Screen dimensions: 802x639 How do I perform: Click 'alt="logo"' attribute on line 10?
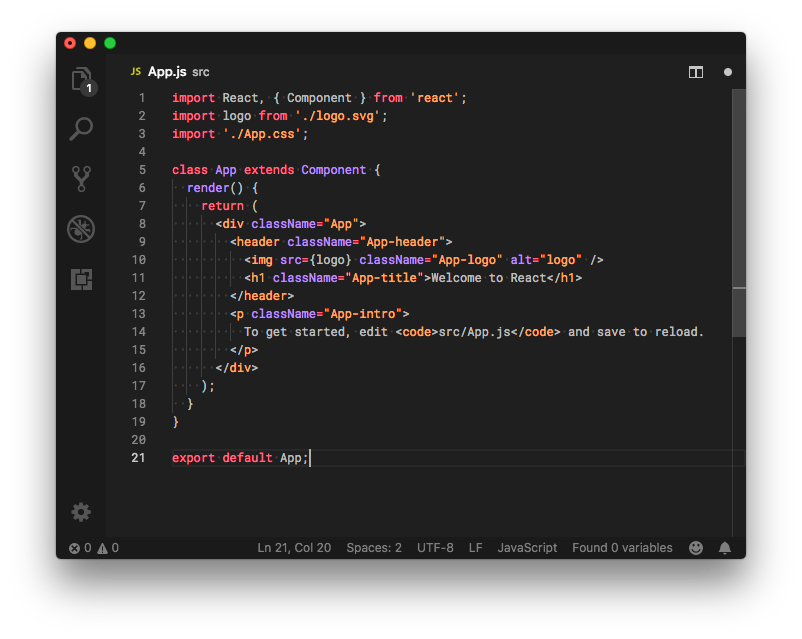[x=546, y=260]
